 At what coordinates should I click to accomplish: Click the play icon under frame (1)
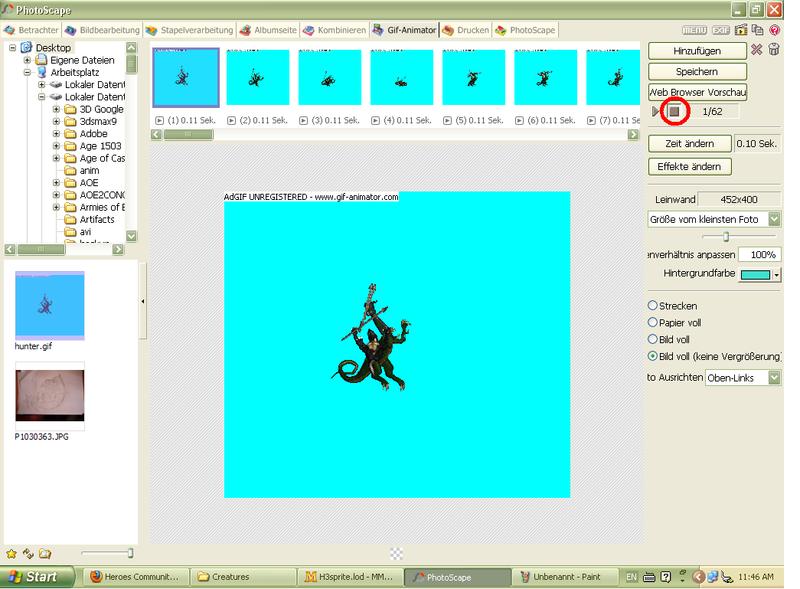(x=159, y=120)
